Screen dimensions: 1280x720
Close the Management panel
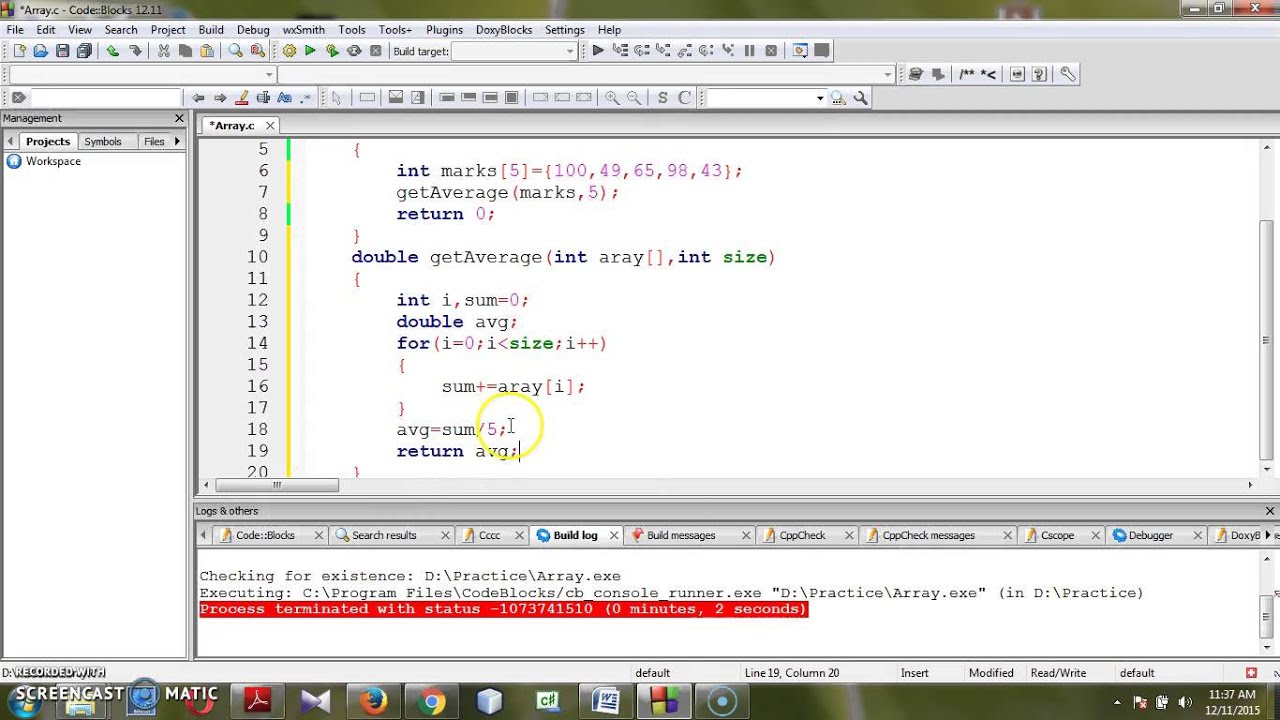coord(179,118)
